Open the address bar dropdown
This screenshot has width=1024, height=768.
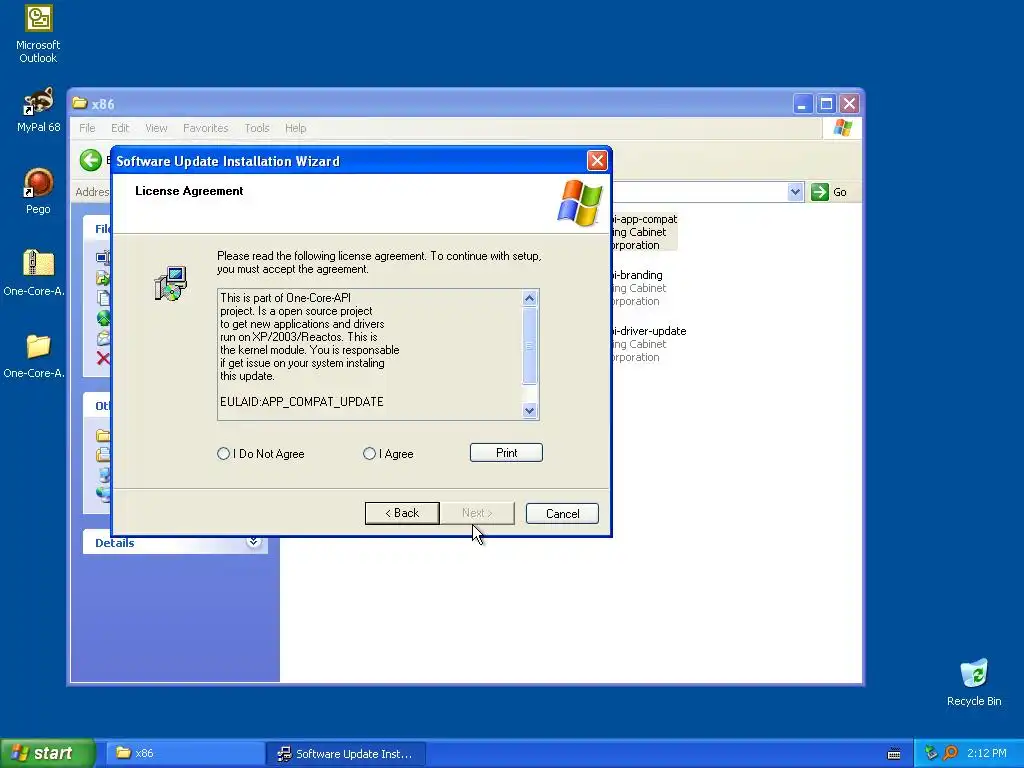[x=795, y=192]
